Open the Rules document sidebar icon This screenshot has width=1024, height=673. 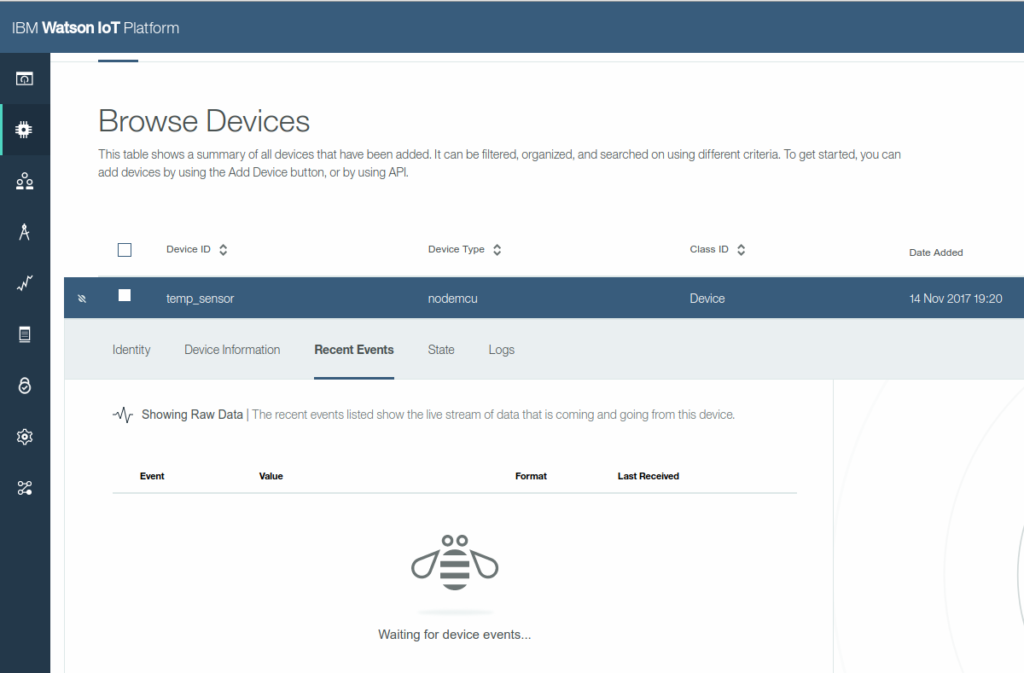tap(24, 335)
